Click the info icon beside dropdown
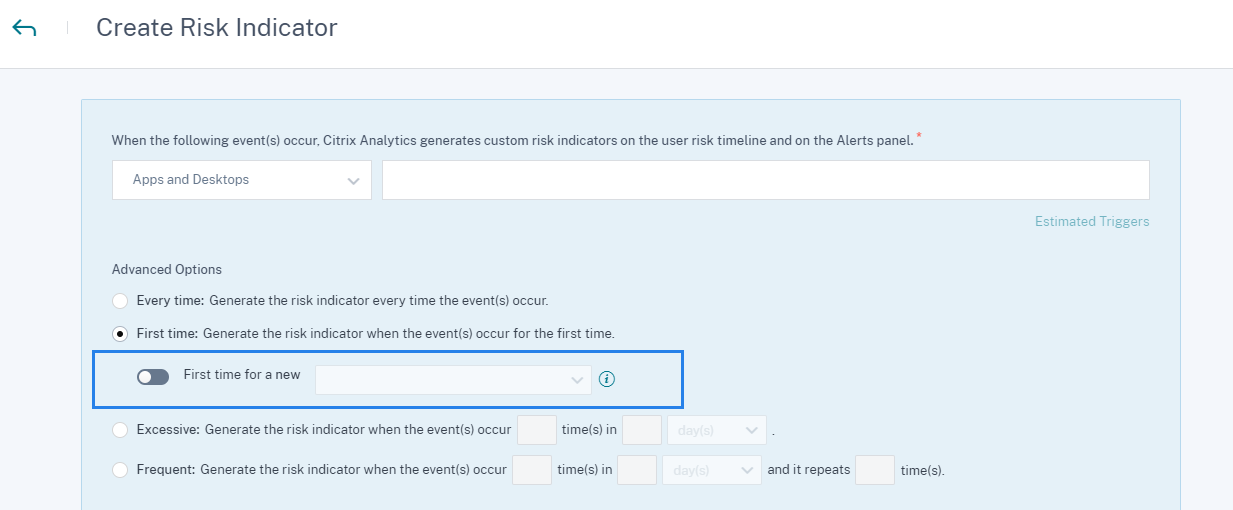This screenshot has height=510, width=1233. click(606, 379)
